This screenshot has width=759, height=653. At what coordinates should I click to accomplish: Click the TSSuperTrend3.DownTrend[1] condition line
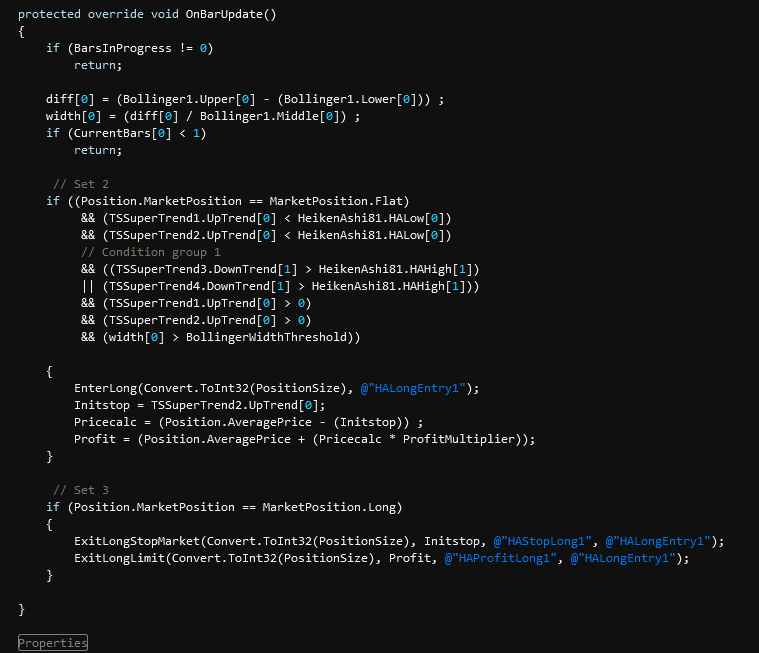[280, 269]
